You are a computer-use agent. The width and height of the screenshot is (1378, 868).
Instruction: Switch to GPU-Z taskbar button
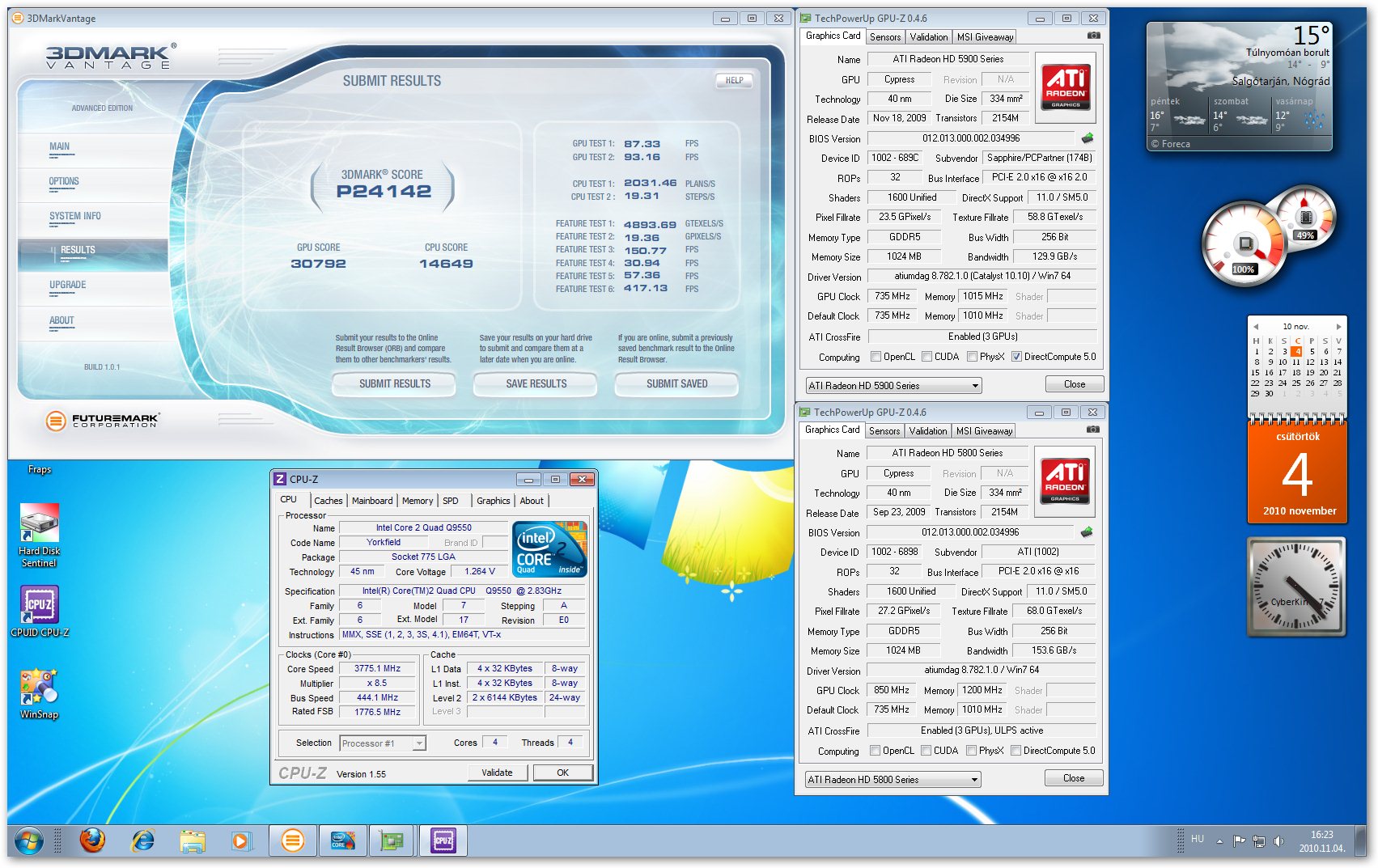click(392, 841)
